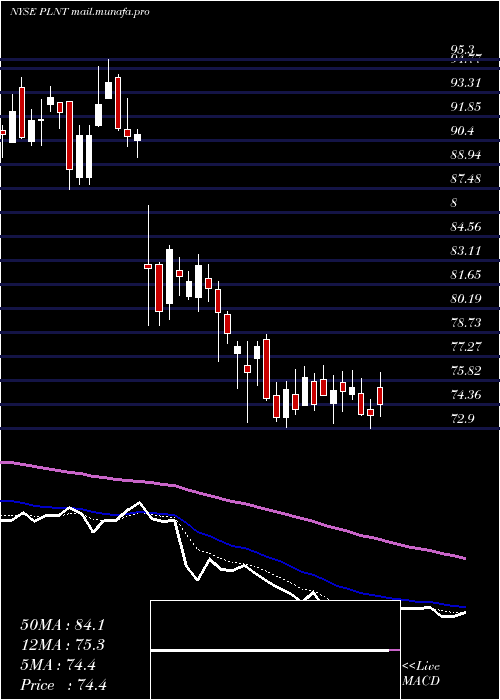This screenshot has height=700, width=500.
Task: Click the Live MACD label
Action: coord(421,674)
